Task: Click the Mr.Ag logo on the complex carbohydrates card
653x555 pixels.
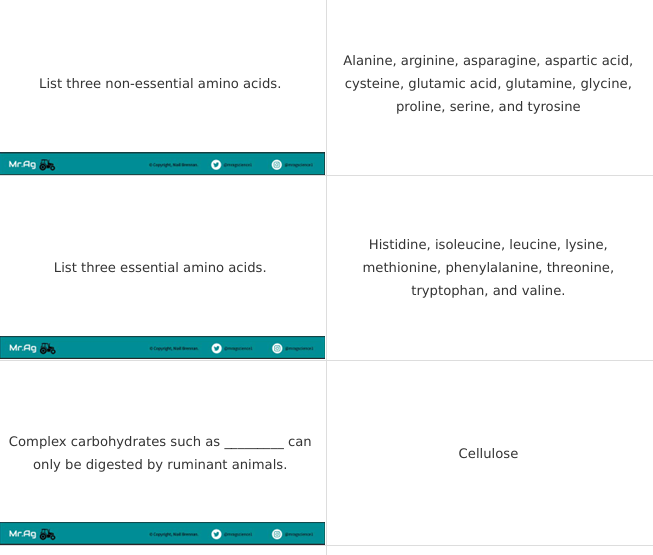Action: coord(22,534)
